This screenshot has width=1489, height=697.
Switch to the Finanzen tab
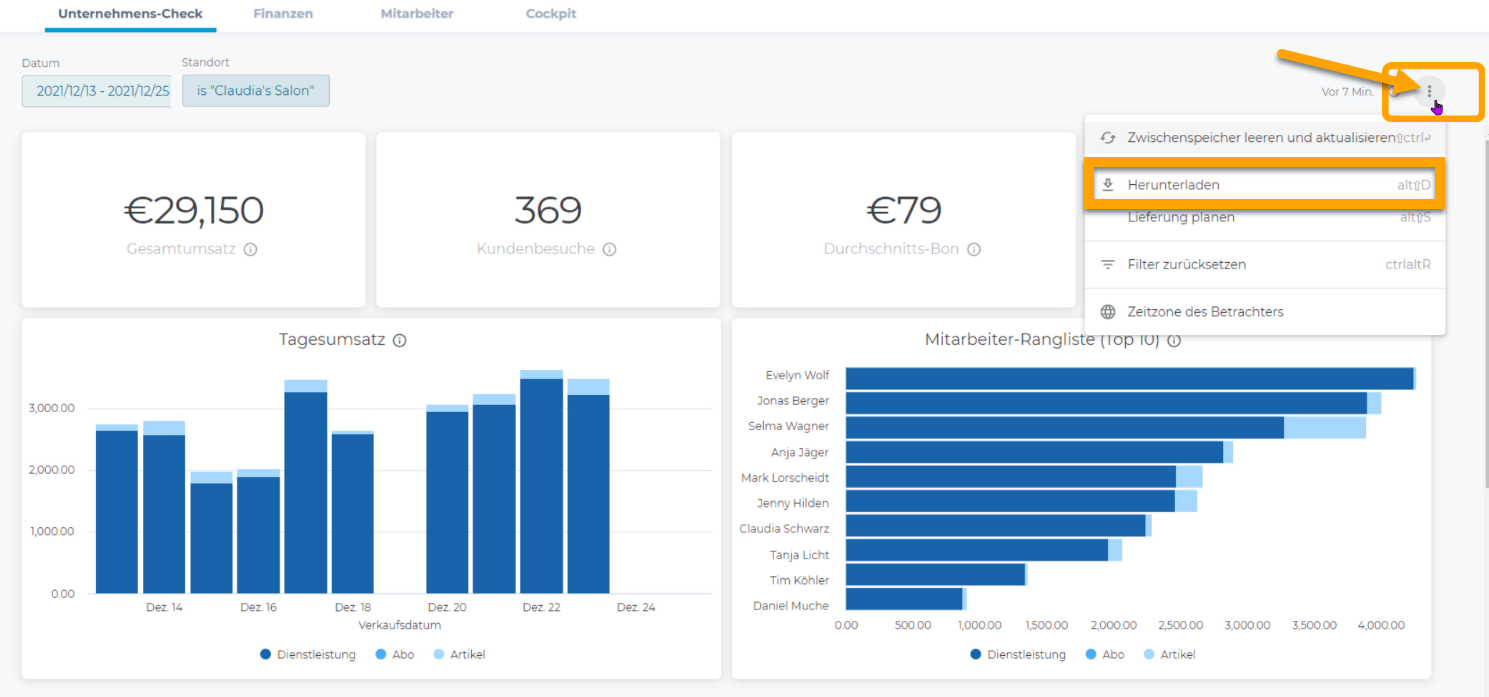click(x=283, y=14)
